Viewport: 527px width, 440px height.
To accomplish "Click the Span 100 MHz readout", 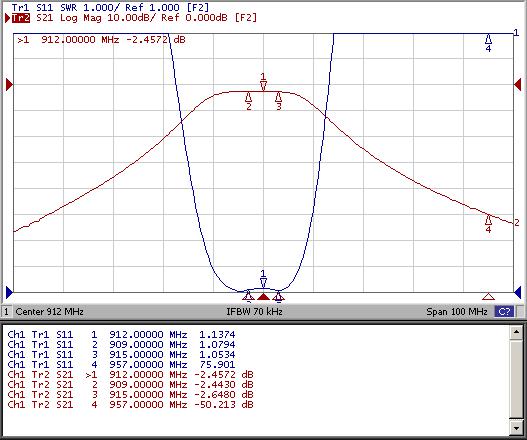I will coord(457,312).
